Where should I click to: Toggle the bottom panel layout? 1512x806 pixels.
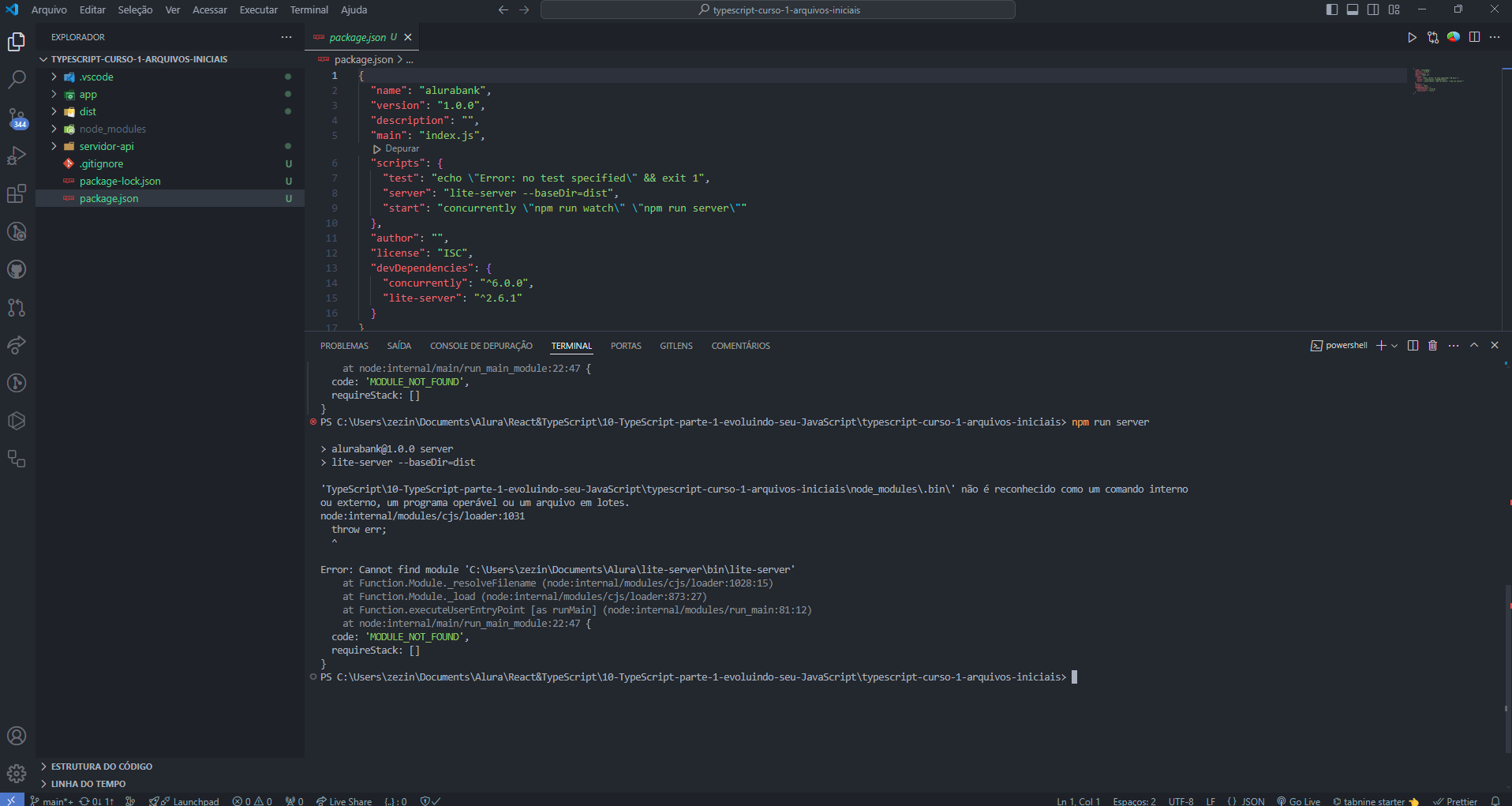tap(1353, 9)
